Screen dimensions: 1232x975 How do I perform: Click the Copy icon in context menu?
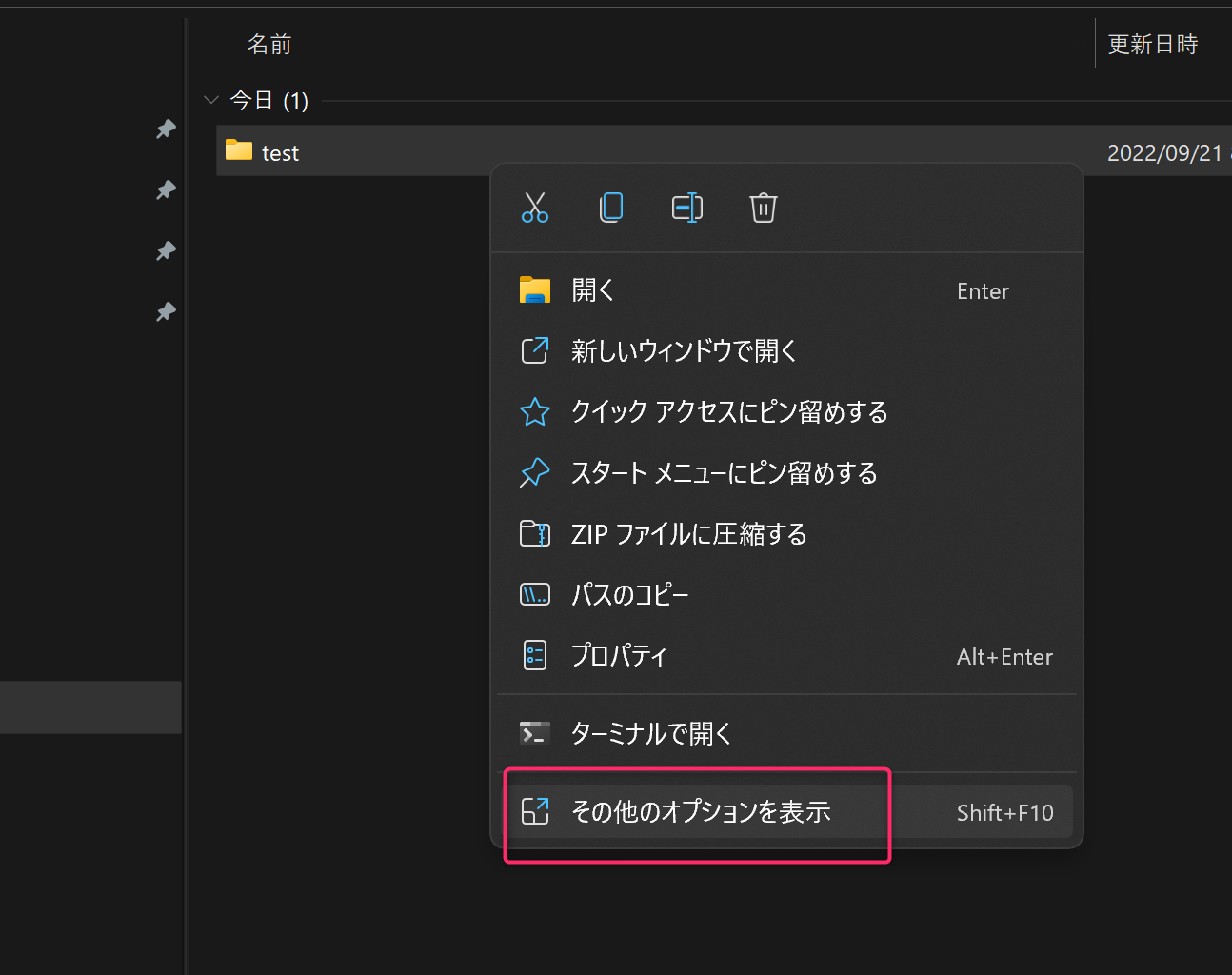tap(611, 208)
